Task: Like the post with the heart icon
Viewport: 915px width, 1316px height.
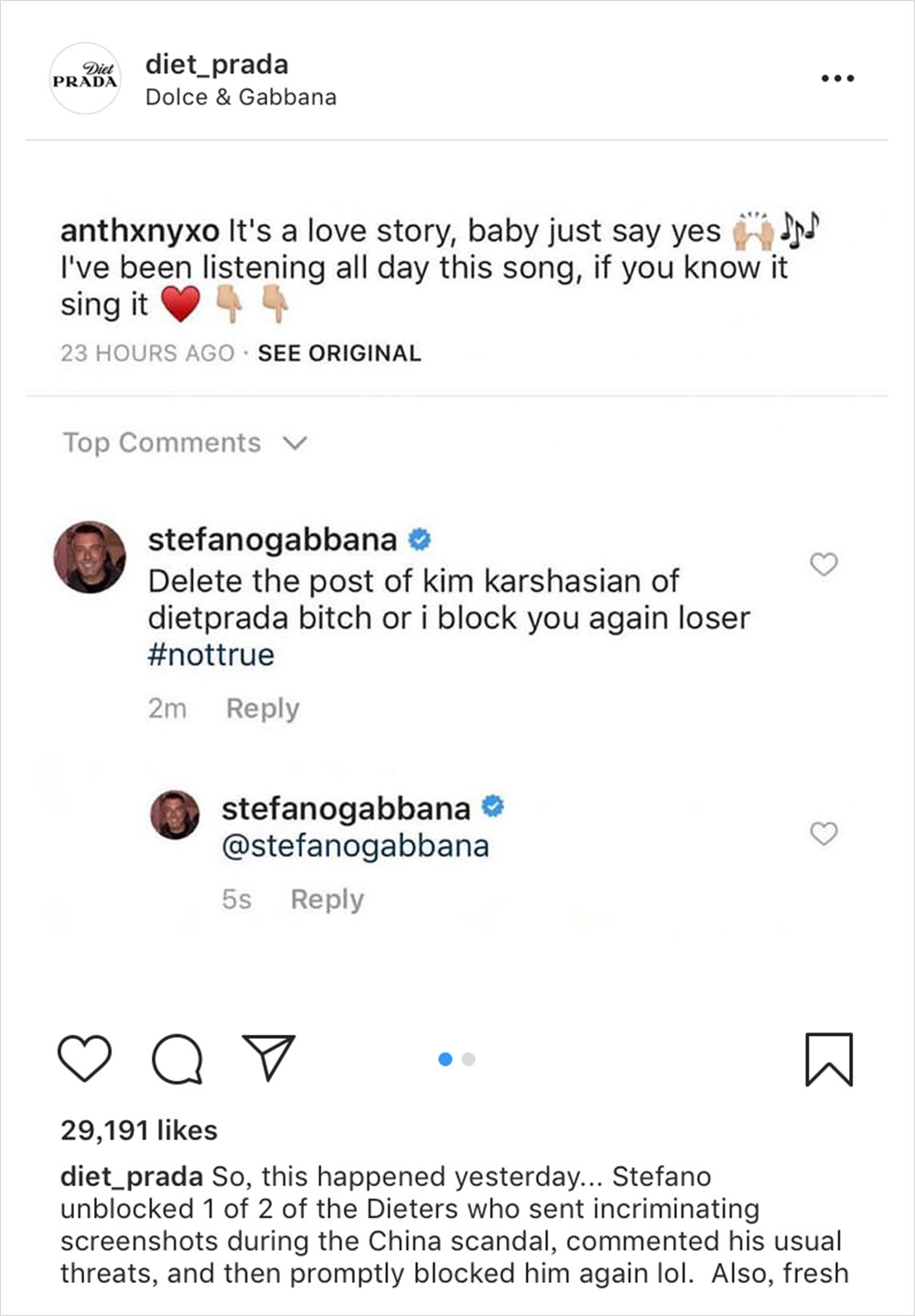Action: tap(84, 1059)
